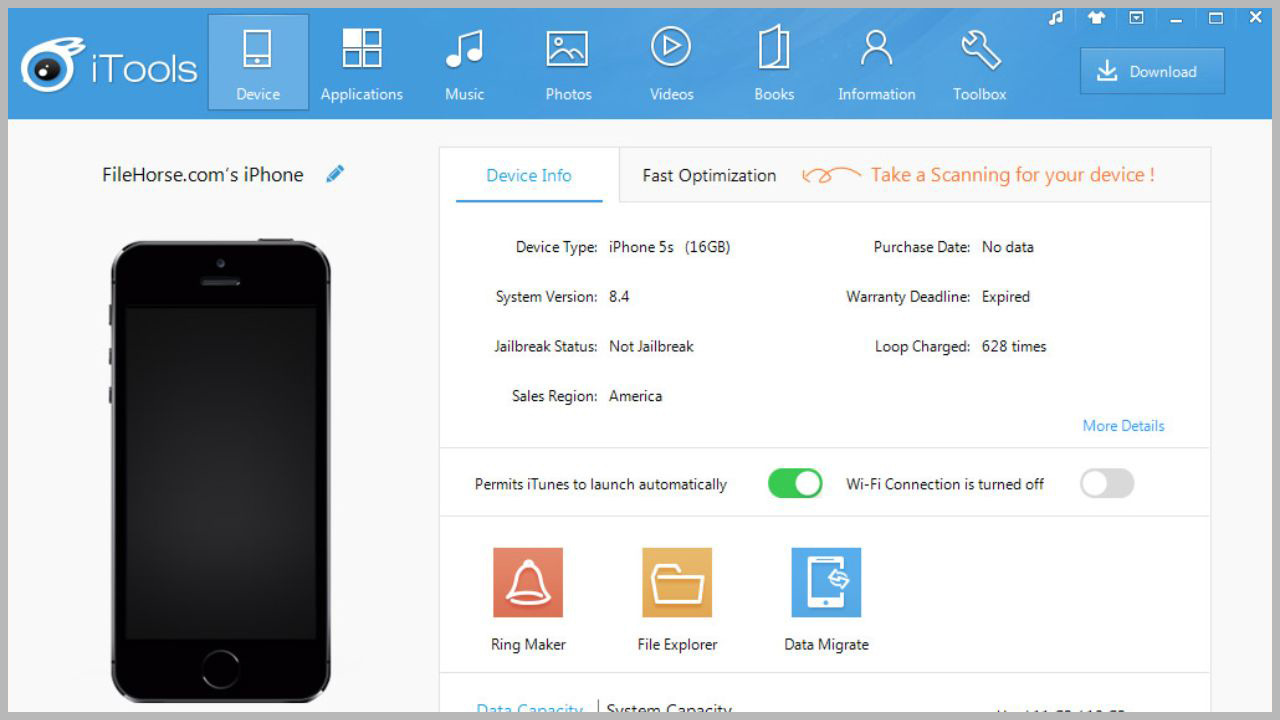The height and width of the screenshot is (720, 1280).
Task: Open the More Details link
Action: click(1123, 426)
